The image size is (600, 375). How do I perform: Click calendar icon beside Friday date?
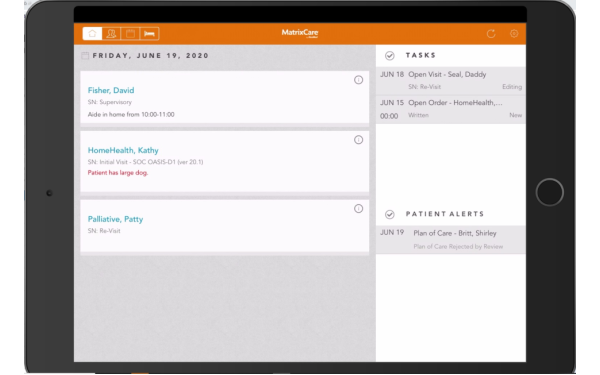coord(85,55)
